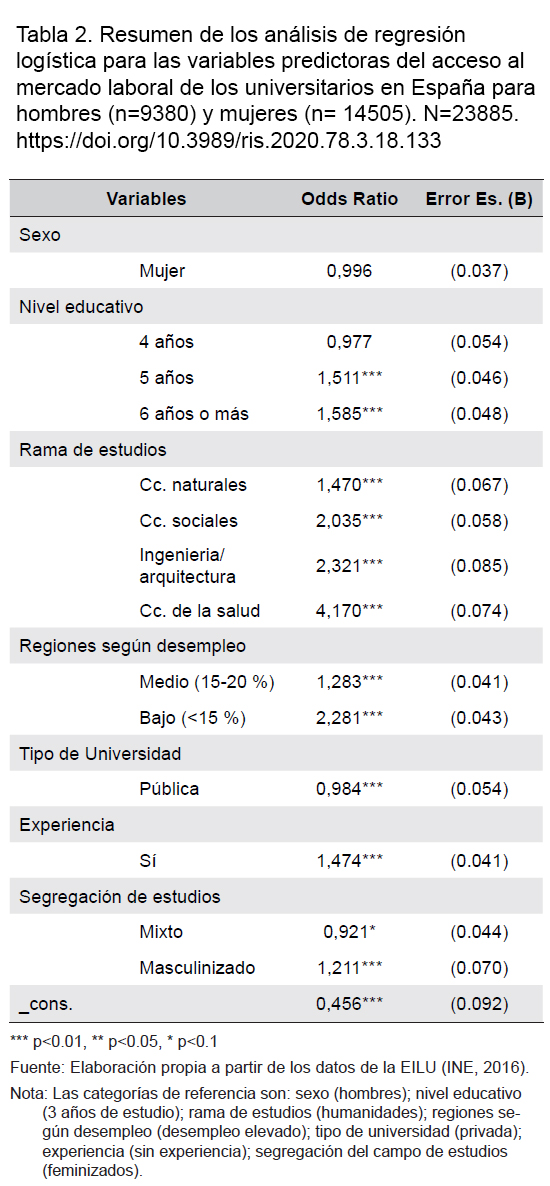Select the Sexo section row
This screenshot has width=550, height=1186.
click(x=275, y=234)
